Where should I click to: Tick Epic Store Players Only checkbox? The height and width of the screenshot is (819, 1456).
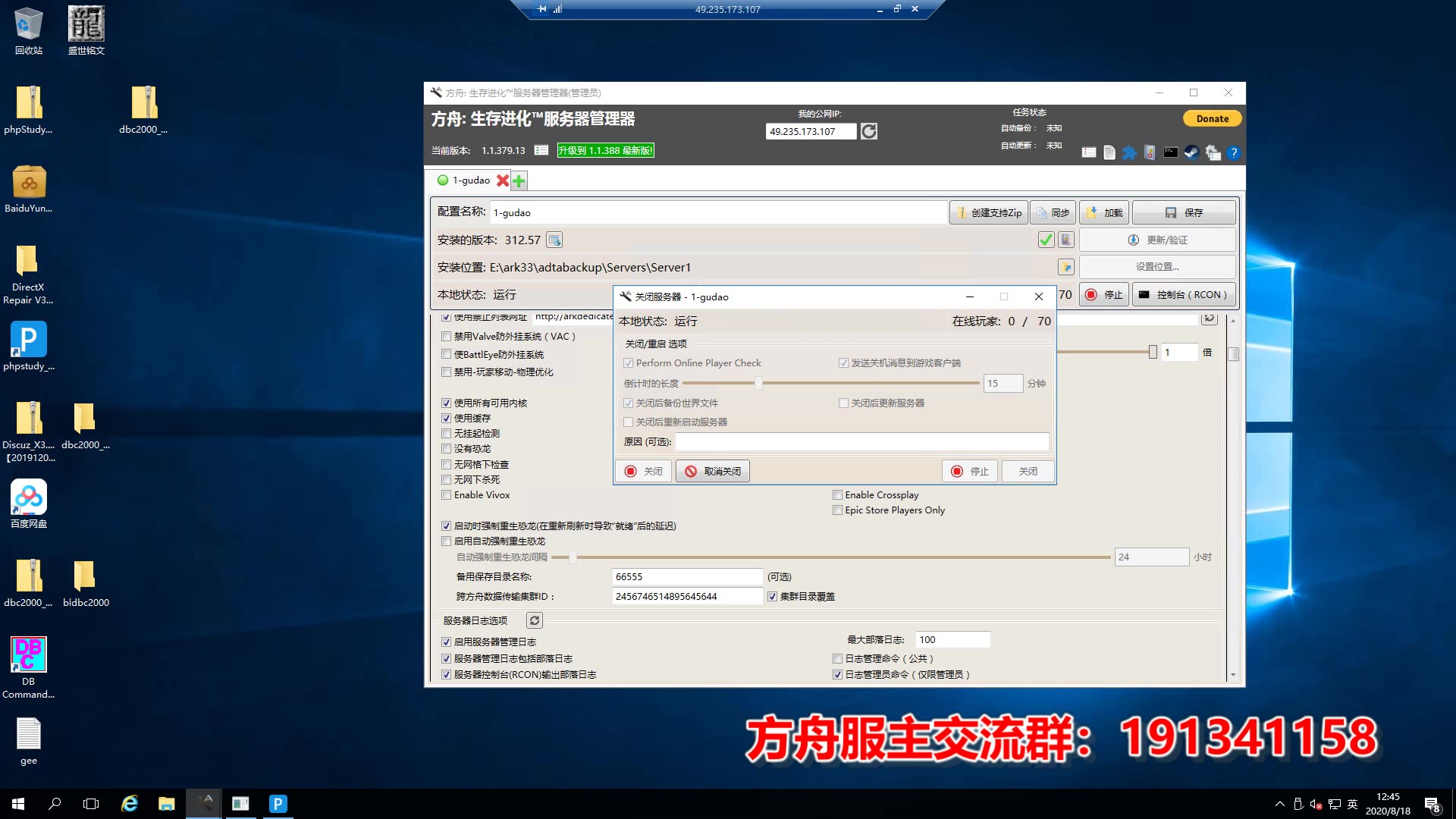point(838,510)
